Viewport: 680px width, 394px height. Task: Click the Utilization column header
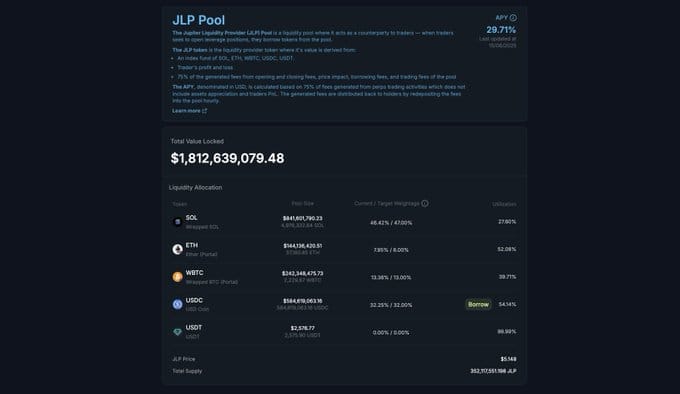[504, 204]
